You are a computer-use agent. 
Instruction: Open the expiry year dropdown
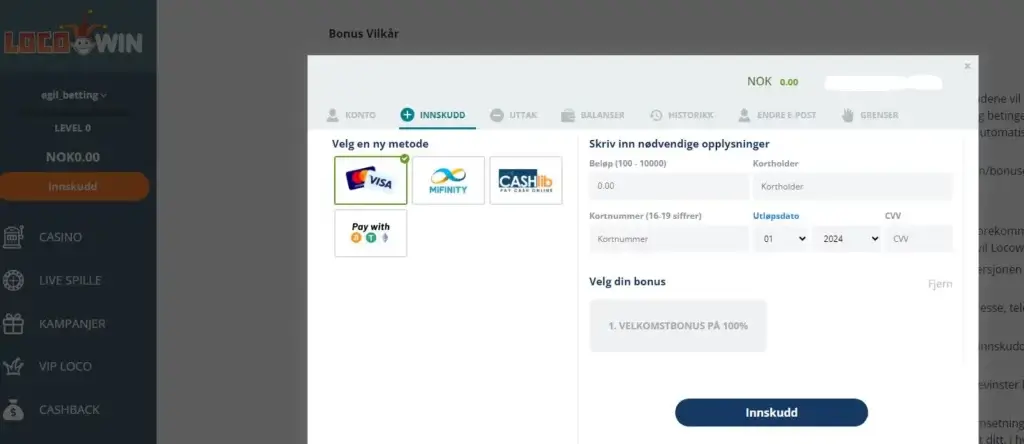coord(846,239)
